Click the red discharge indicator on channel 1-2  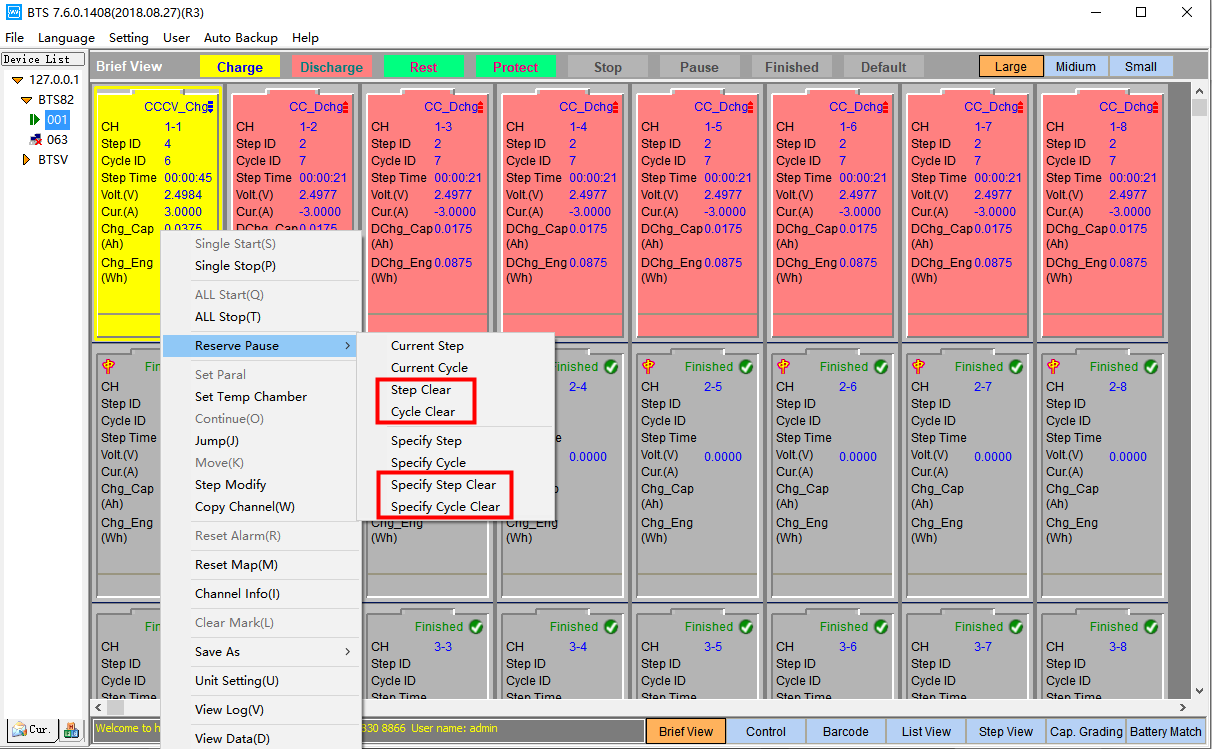pos(346,107)
